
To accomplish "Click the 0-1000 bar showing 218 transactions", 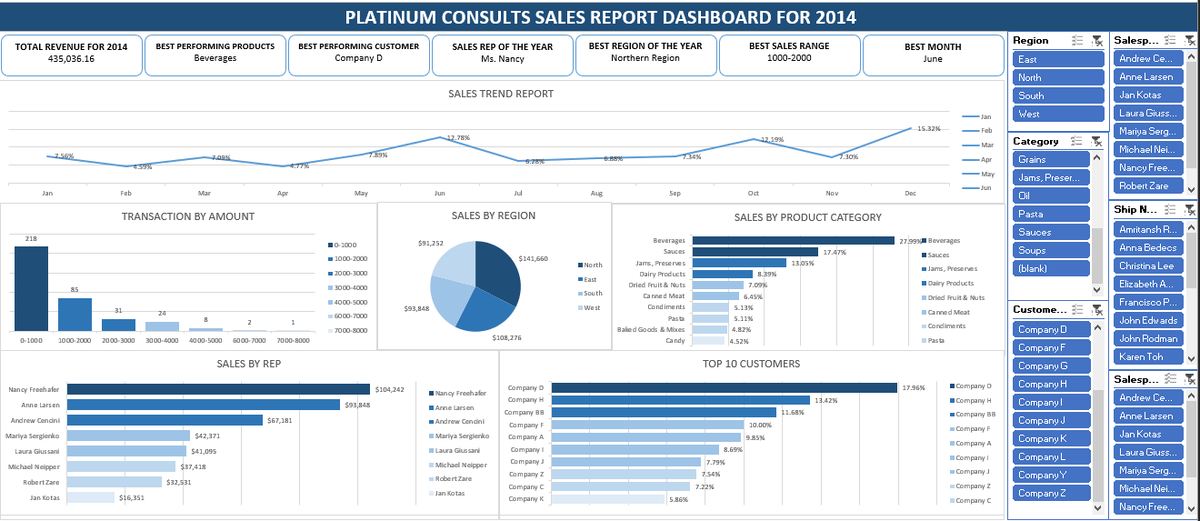I will click(x=31, y=288).
